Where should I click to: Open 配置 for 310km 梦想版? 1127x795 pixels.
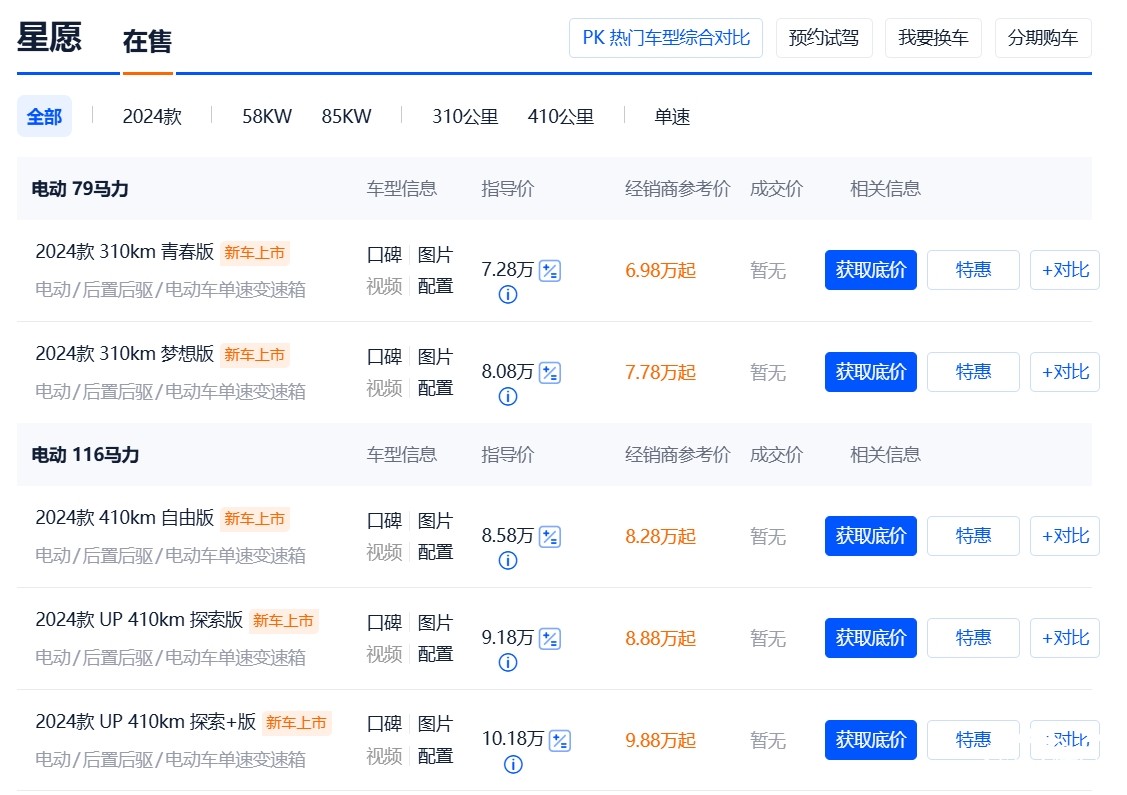[x=436, y=388]
